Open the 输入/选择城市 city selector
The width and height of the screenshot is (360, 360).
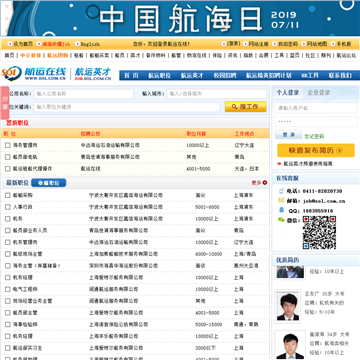click(216, 94)
